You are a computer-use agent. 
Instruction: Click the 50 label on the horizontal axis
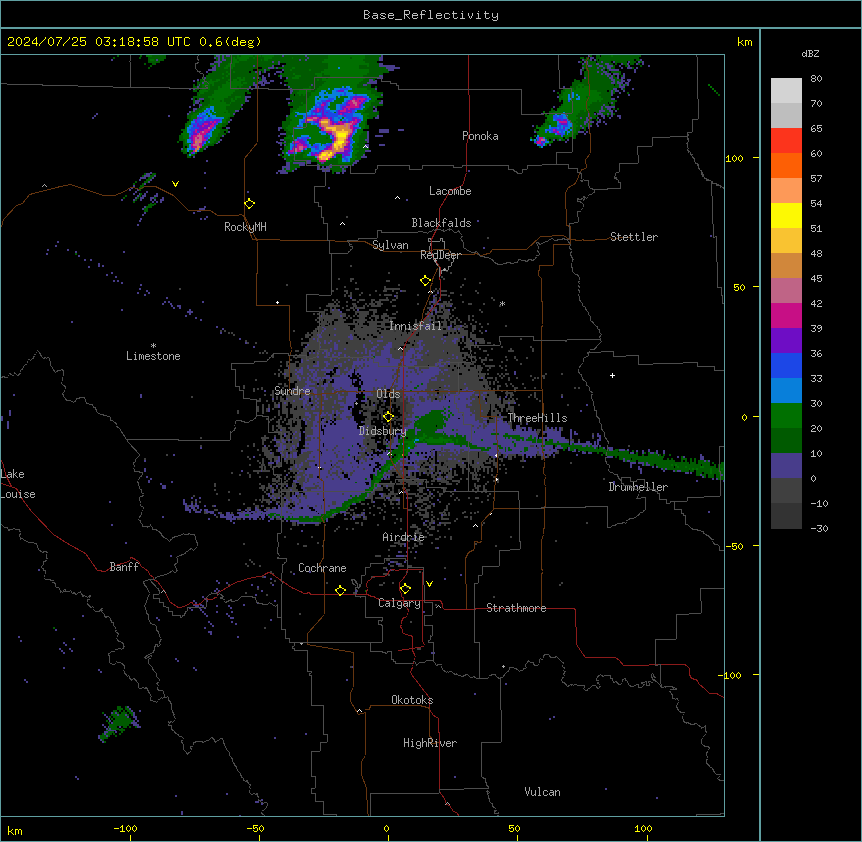point(514,828)
